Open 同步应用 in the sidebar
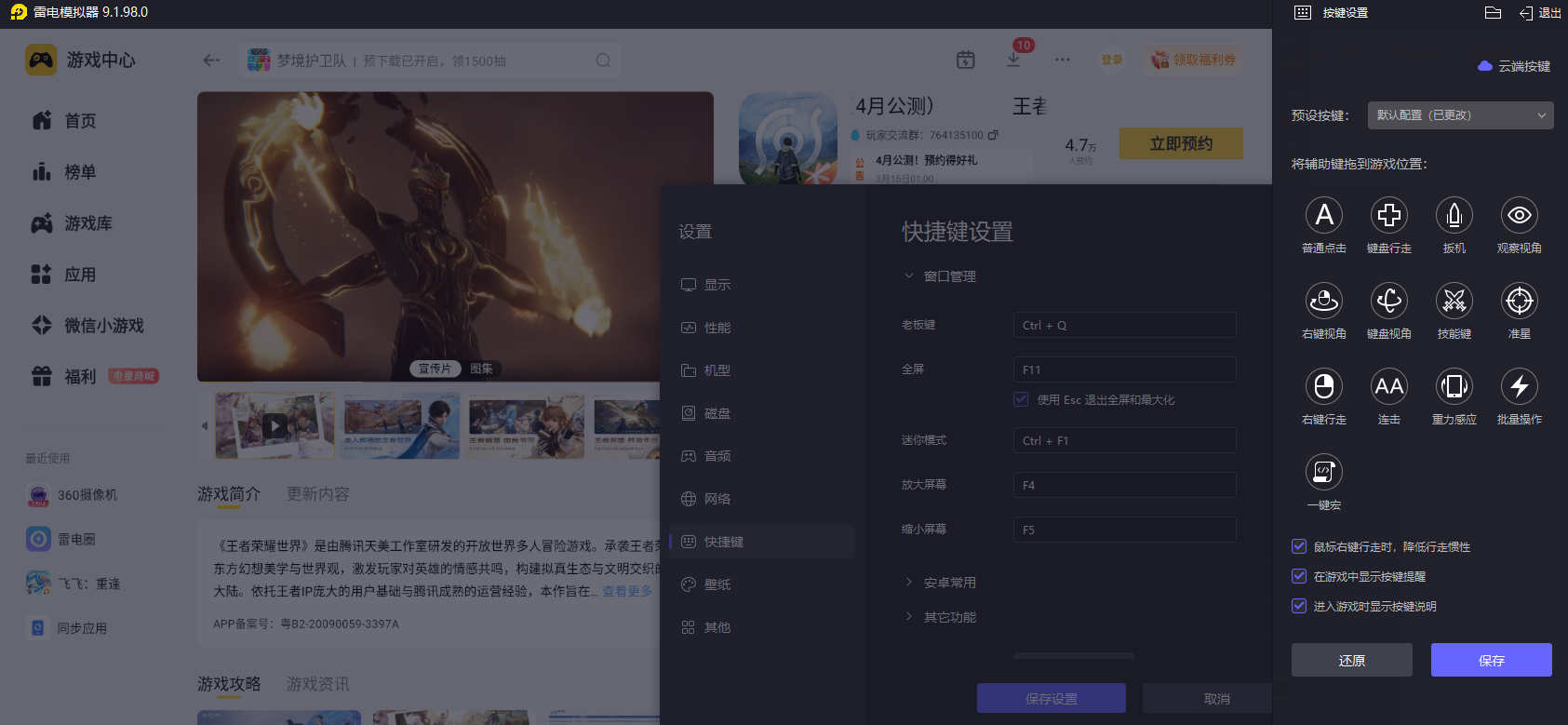1568x725 pixels. click(x=67, y=628)
